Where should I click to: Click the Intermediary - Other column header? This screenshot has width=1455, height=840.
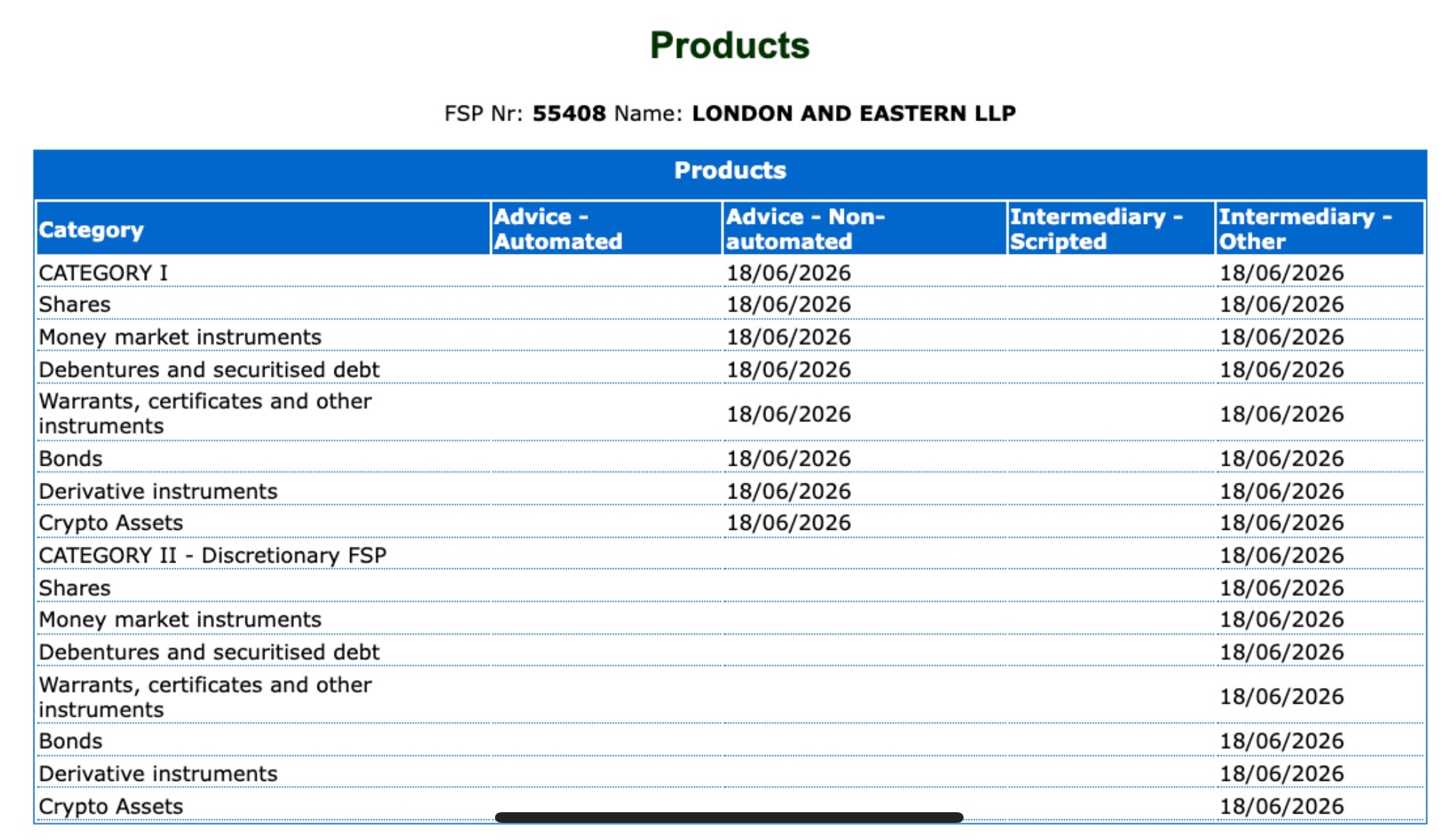1320,229
